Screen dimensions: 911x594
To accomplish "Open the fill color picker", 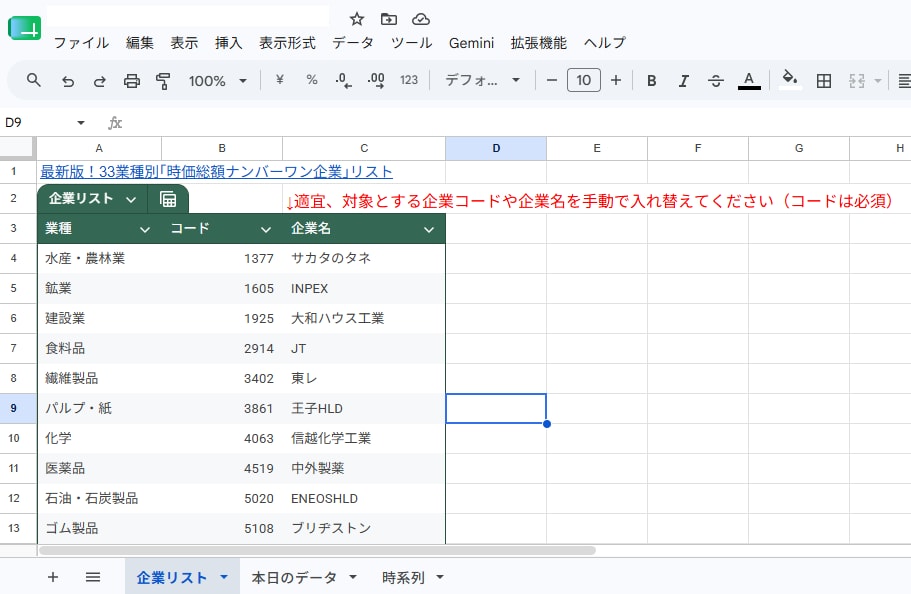I will 790,80.
